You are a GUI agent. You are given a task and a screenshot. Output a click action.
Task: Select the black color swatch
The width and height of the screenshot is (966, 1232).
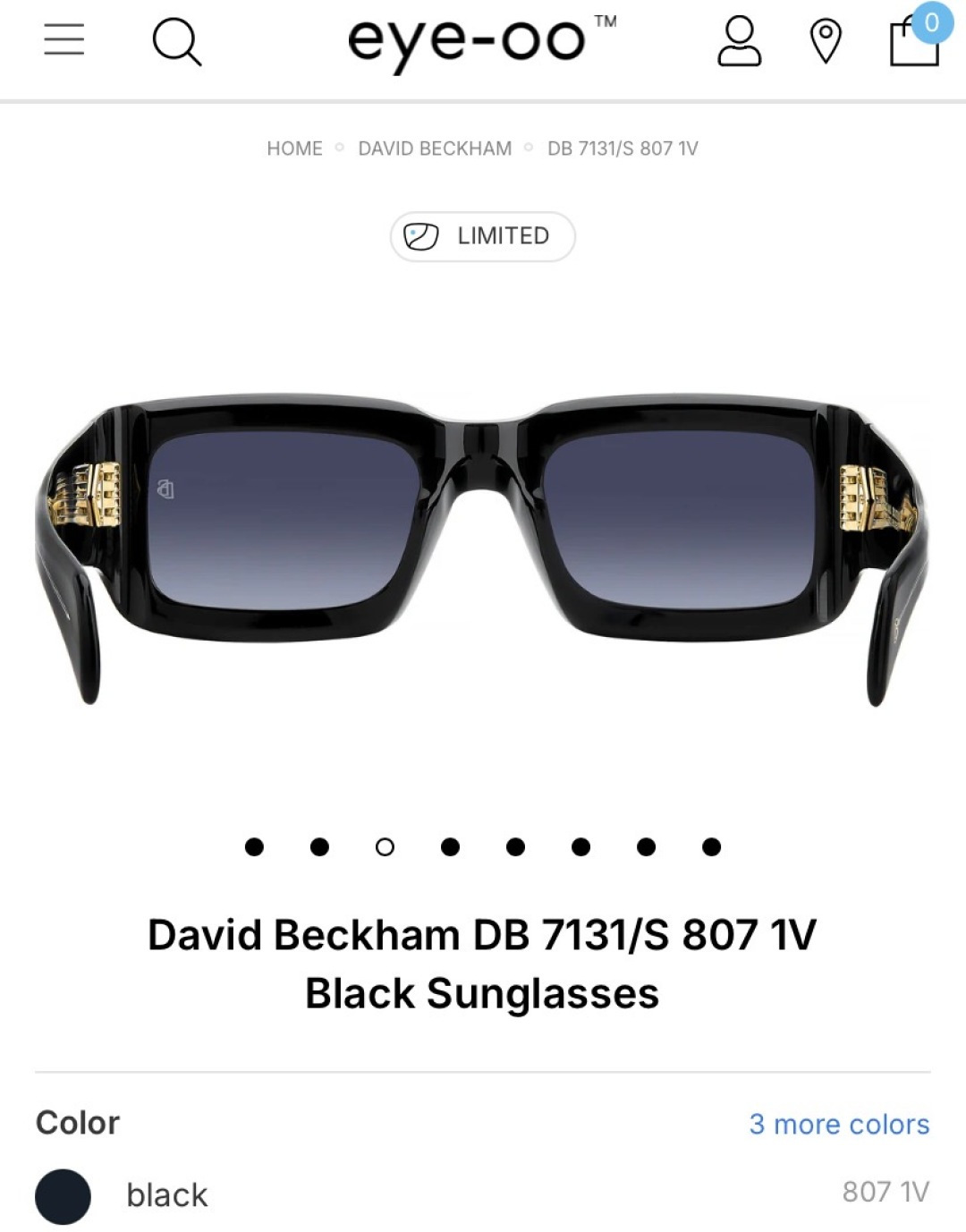tap(63, 1196)
